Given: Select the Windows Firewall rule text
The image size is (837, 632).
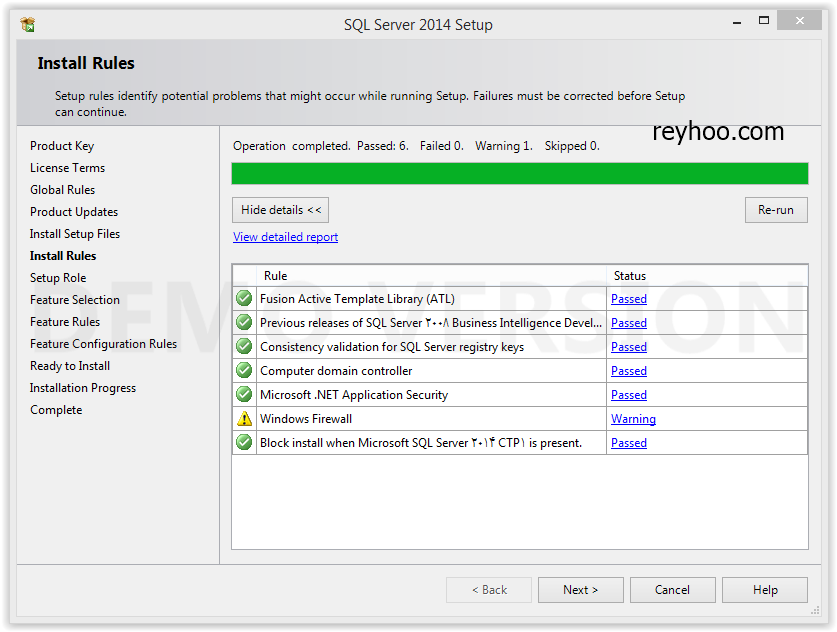Looking at the screenshot, I should (x=306, y=419).
